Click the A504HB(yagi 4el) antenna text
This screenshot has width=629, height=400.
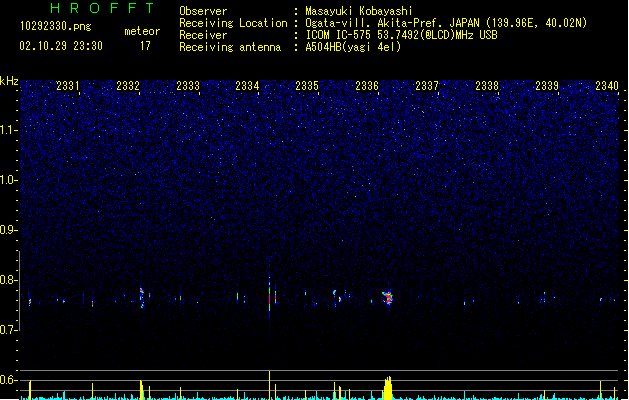353,47
